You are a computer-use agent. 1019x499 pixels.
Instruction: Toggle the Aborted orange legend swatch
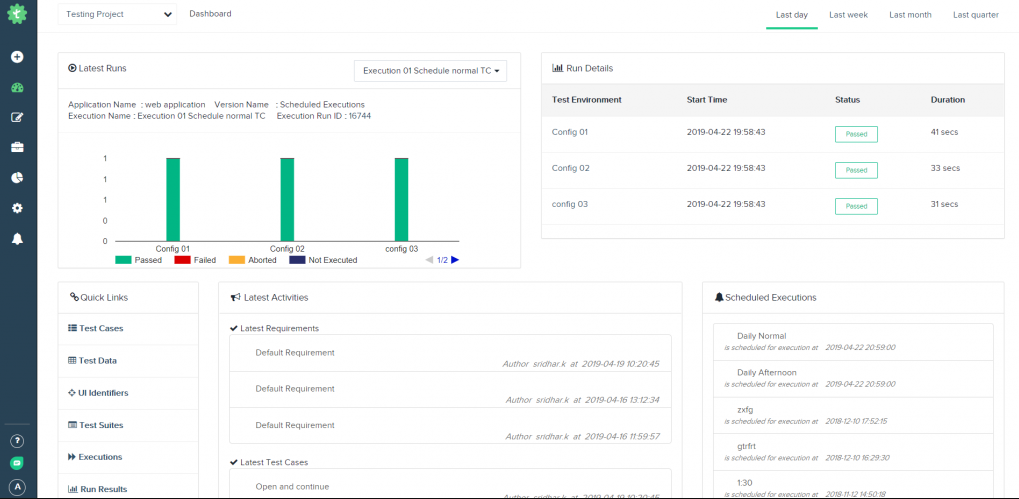(x=237, y=260)
